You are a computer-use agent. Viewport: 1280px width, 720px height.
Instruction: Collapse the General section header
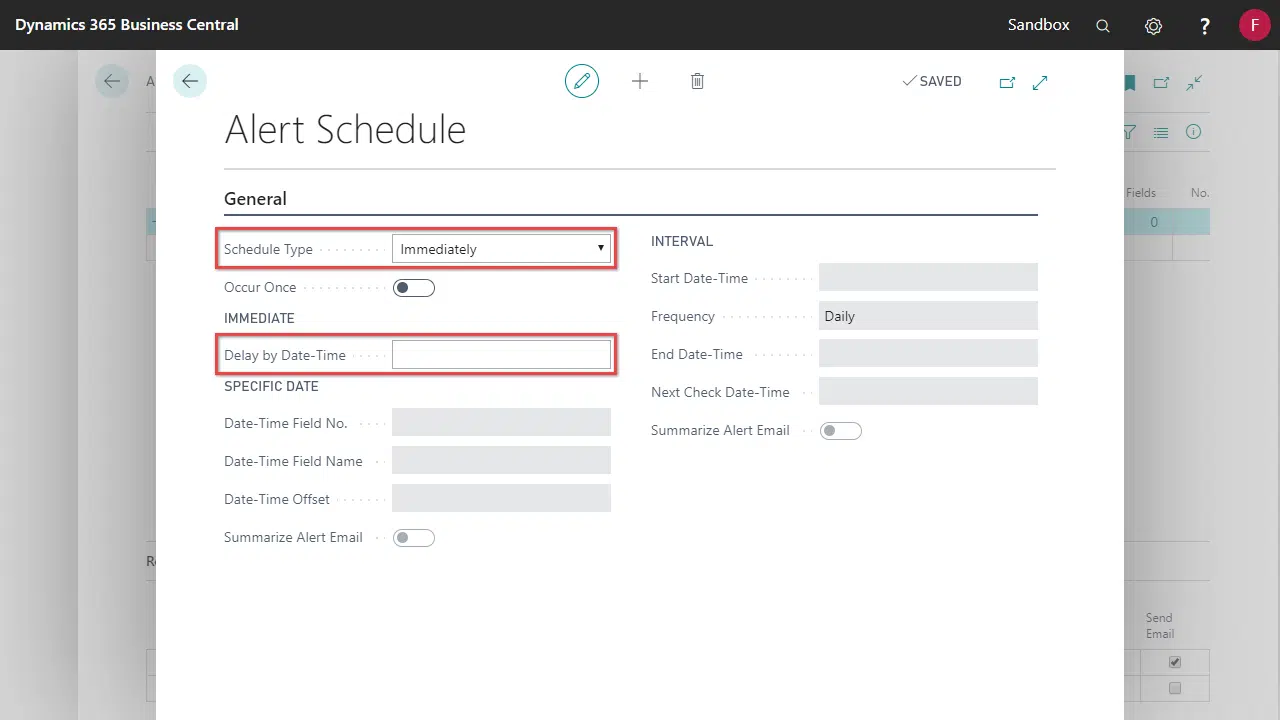coord(255,199)
